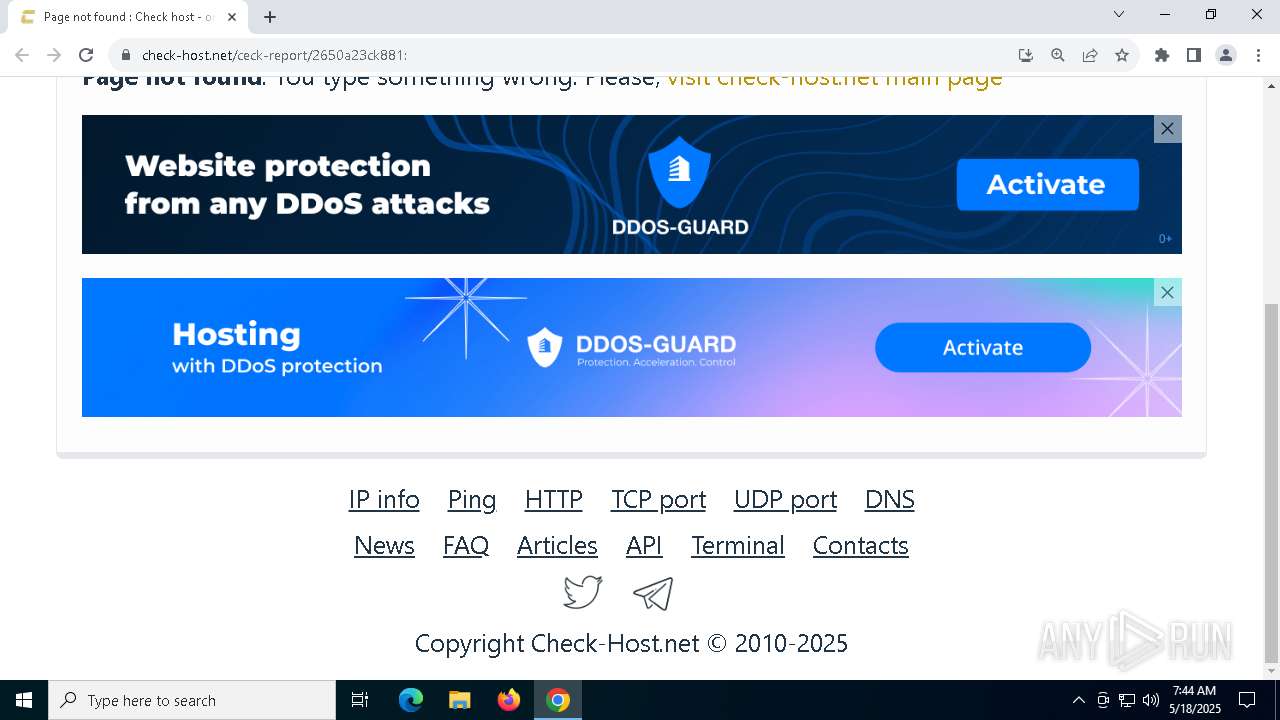
Task: Open the notification center icon
Action: (x=1247, y=700)
